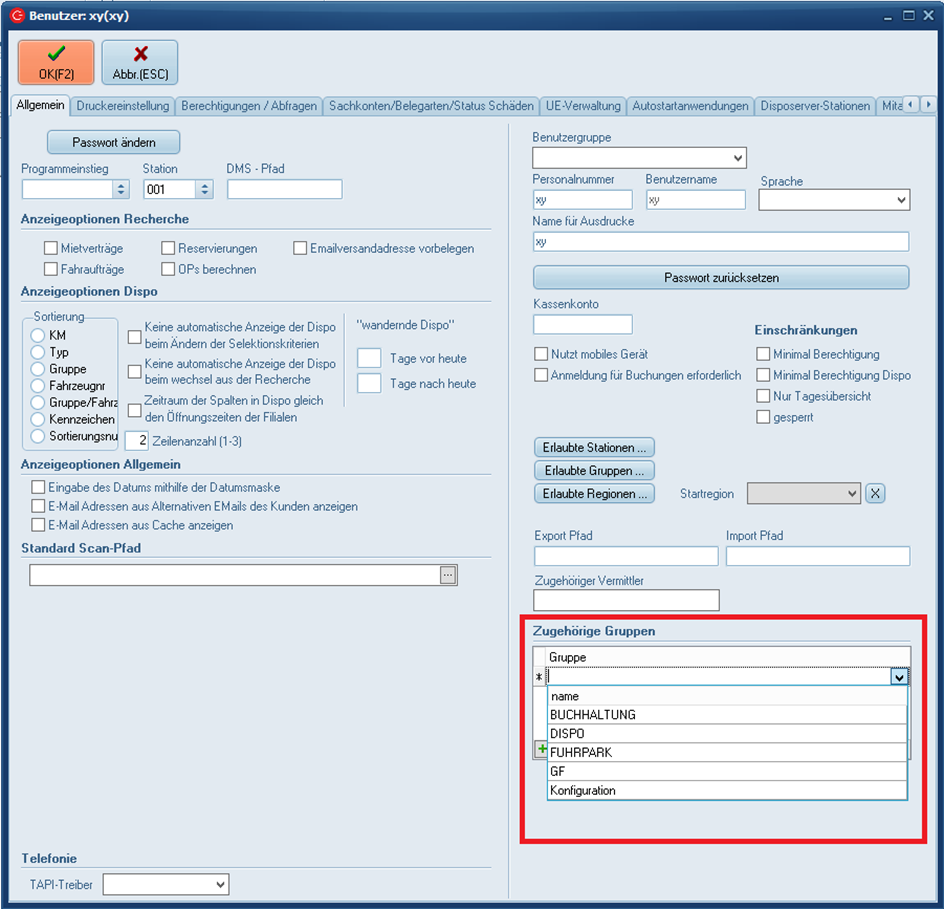The width and height of the screenshot is (944, 909).
Task: Click the red X Abbr.(ESC) button
Action: coord(140,62)
